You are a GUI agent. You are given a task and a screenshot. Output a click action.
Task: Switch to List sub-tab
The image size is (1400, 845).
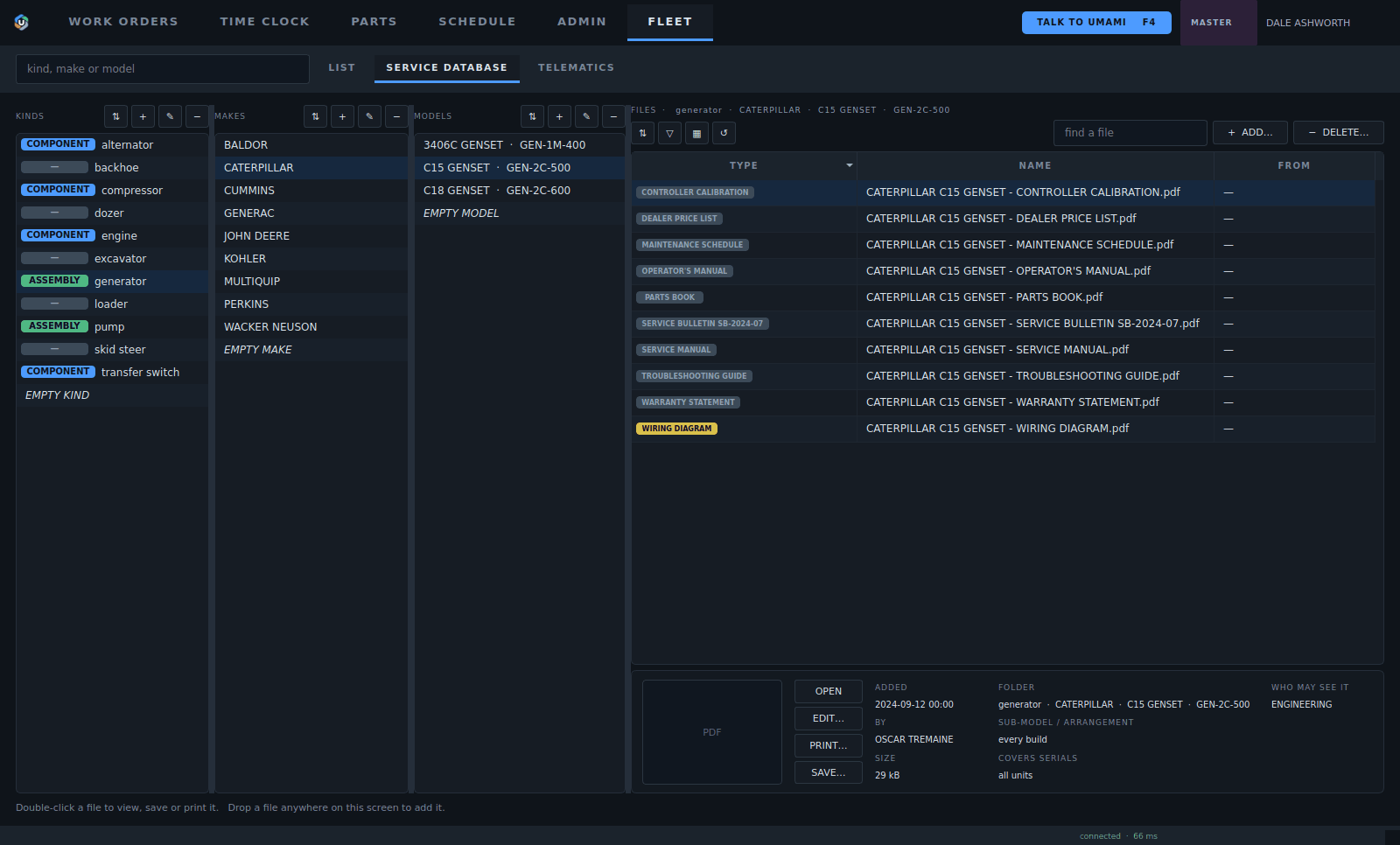[342, 67]
